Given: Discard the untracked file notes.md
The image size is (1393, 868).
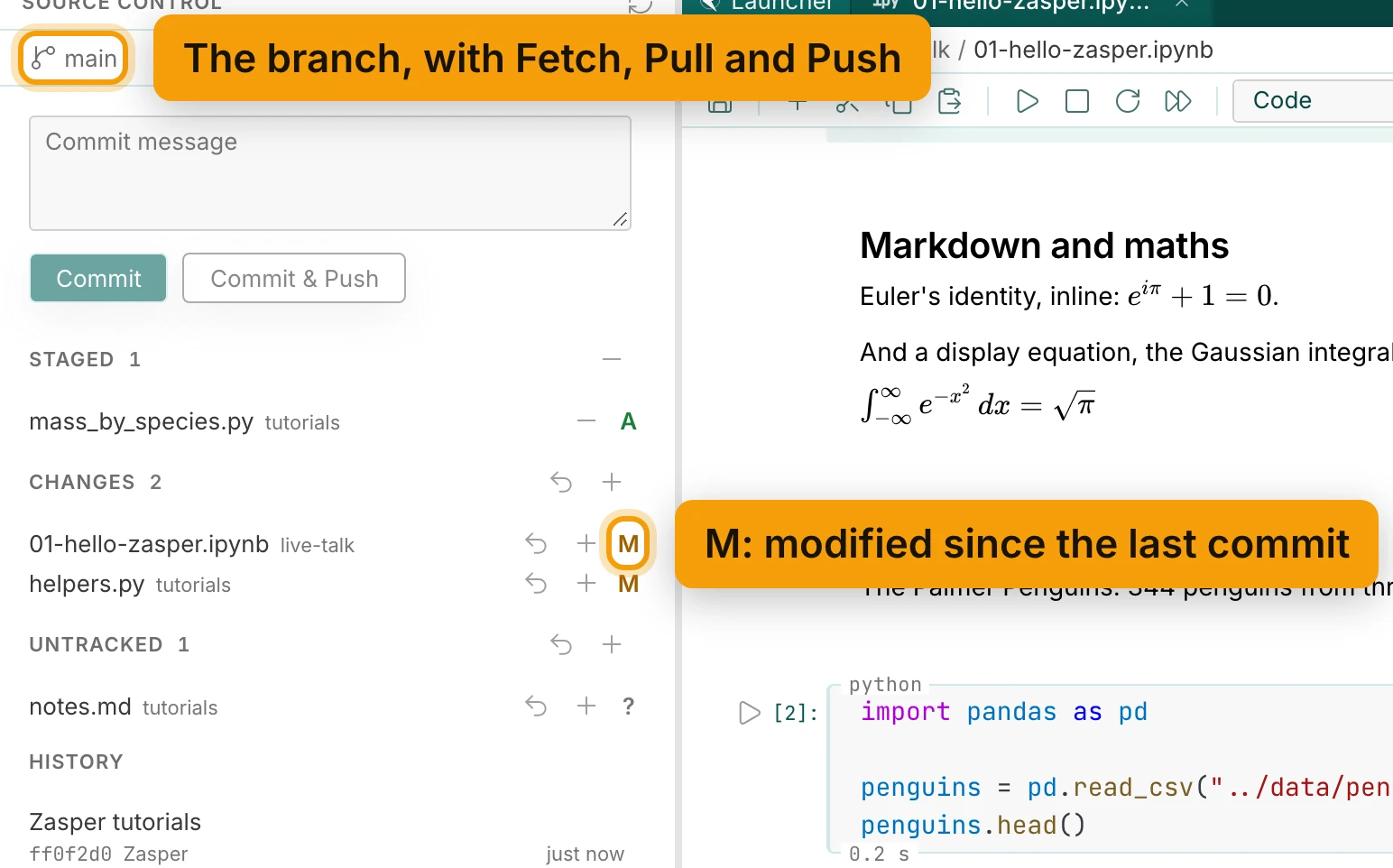Looking at the screenshot, I should click(x=536, y=706).
